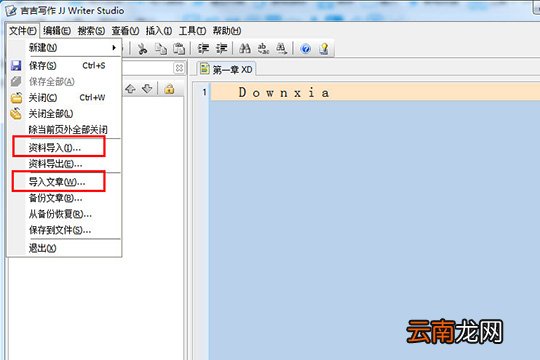Click the Find binoculars toolbar icon

click(245, 49)
